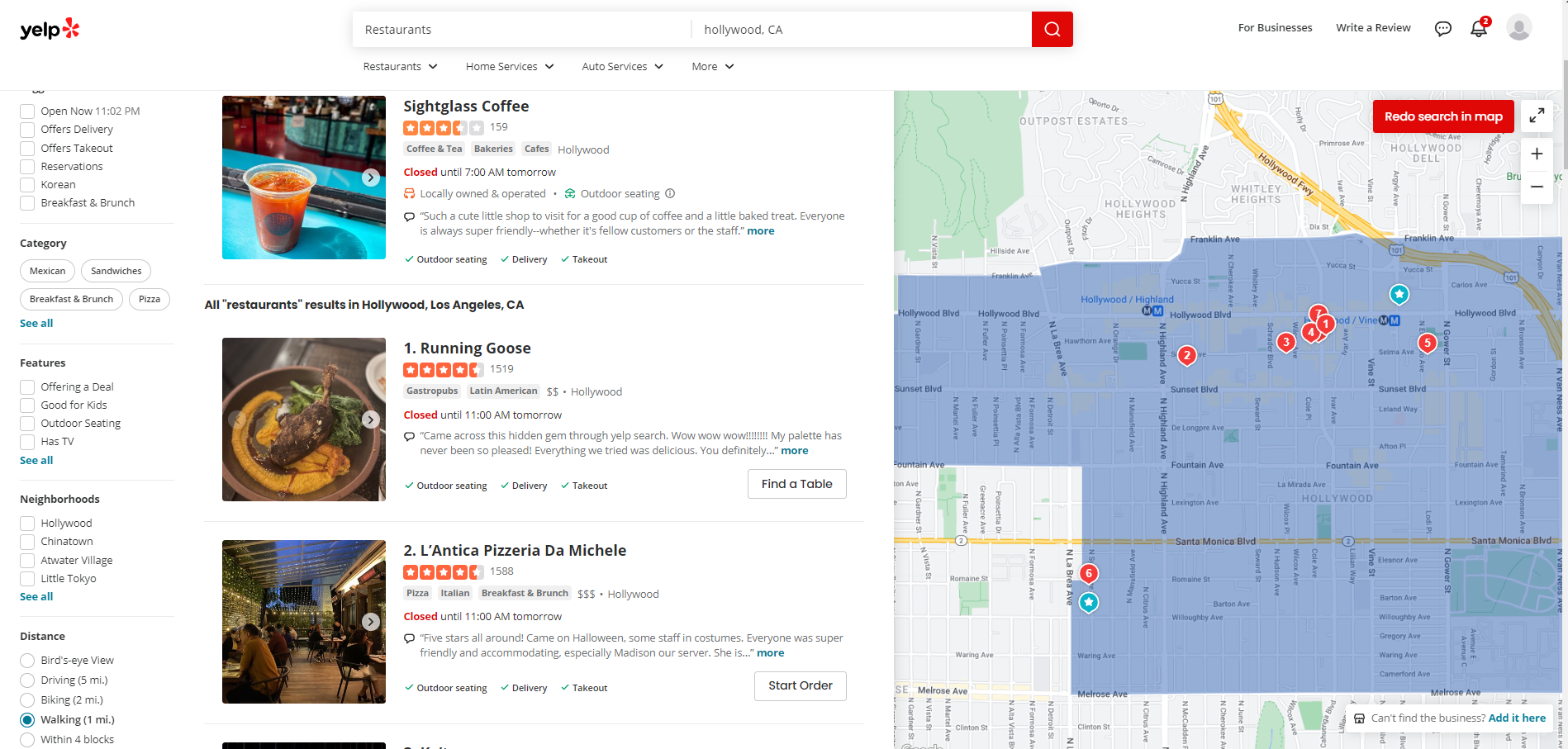
Task: Click the Yelp logo
Action: click(x=50, y=29)
